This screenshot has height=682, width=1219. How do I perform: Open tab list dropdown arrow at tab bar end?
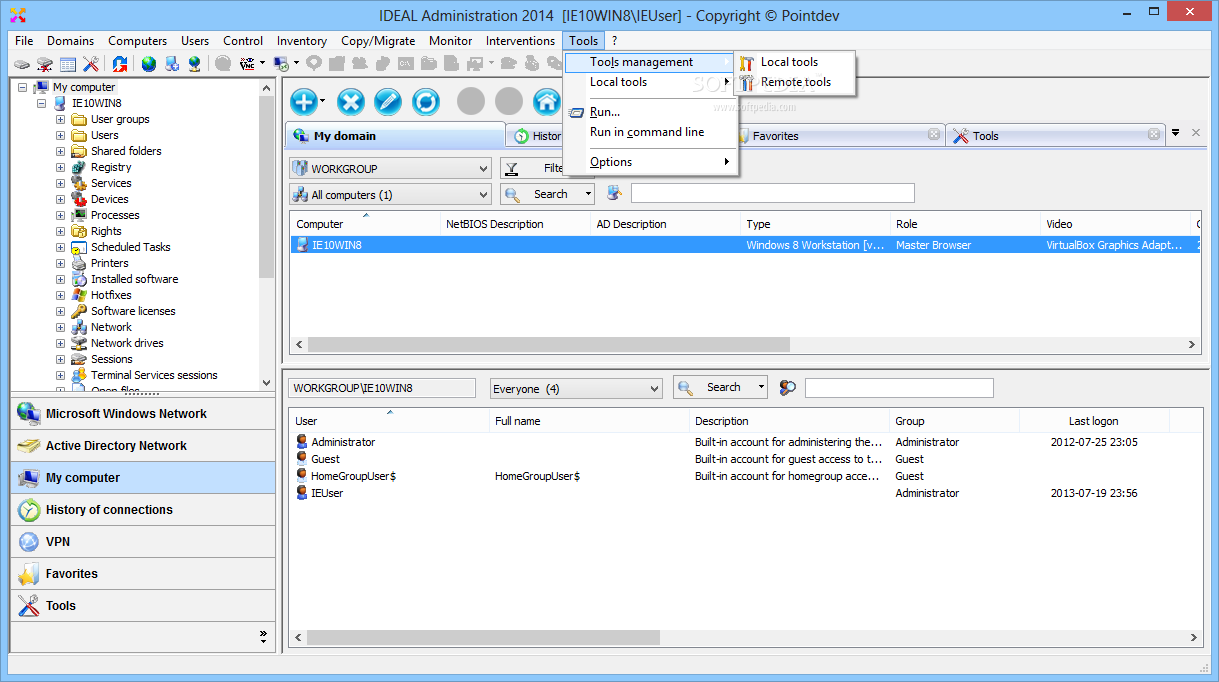(1176, 132)
